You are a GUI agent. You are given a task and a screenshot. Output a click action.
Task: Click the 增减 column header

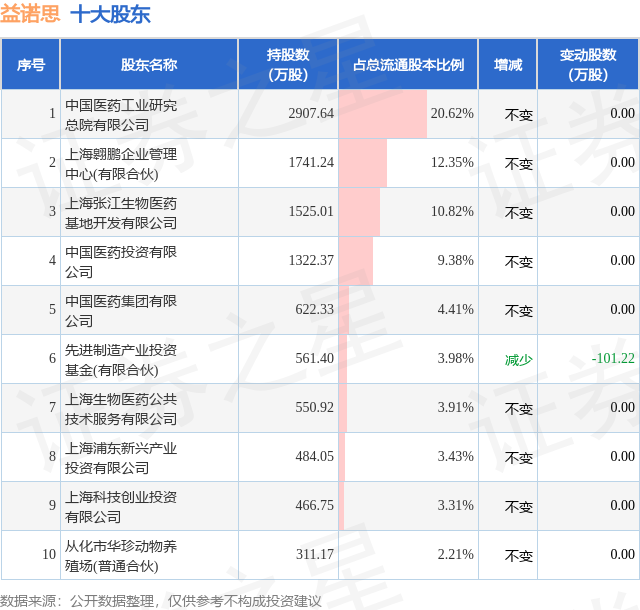tap(508, 65)
